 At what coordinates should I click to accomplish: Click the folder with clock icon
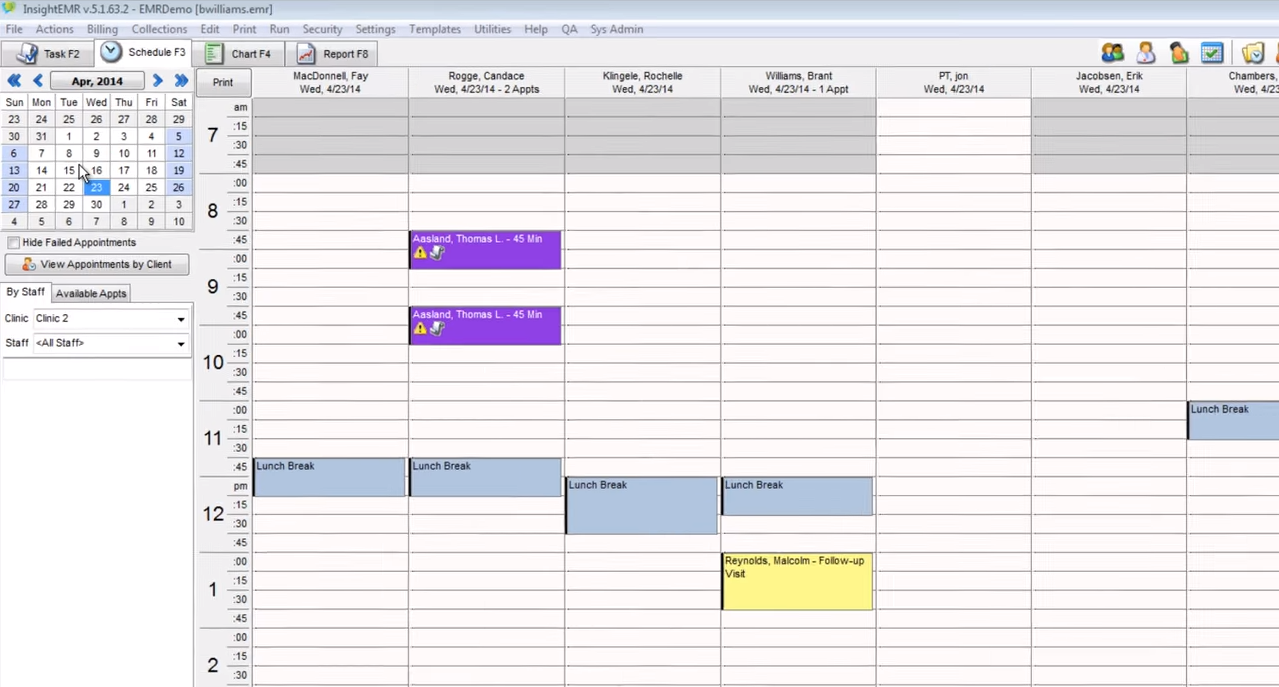click(1253, 53)
